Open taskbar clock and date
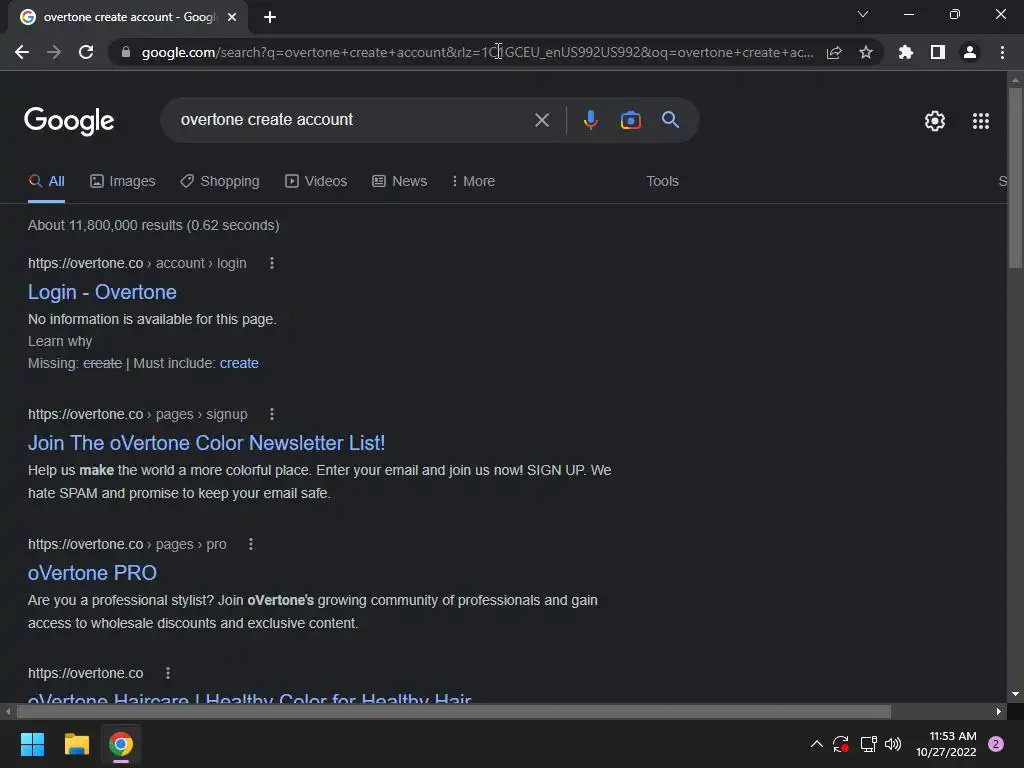 coord(946,744)
